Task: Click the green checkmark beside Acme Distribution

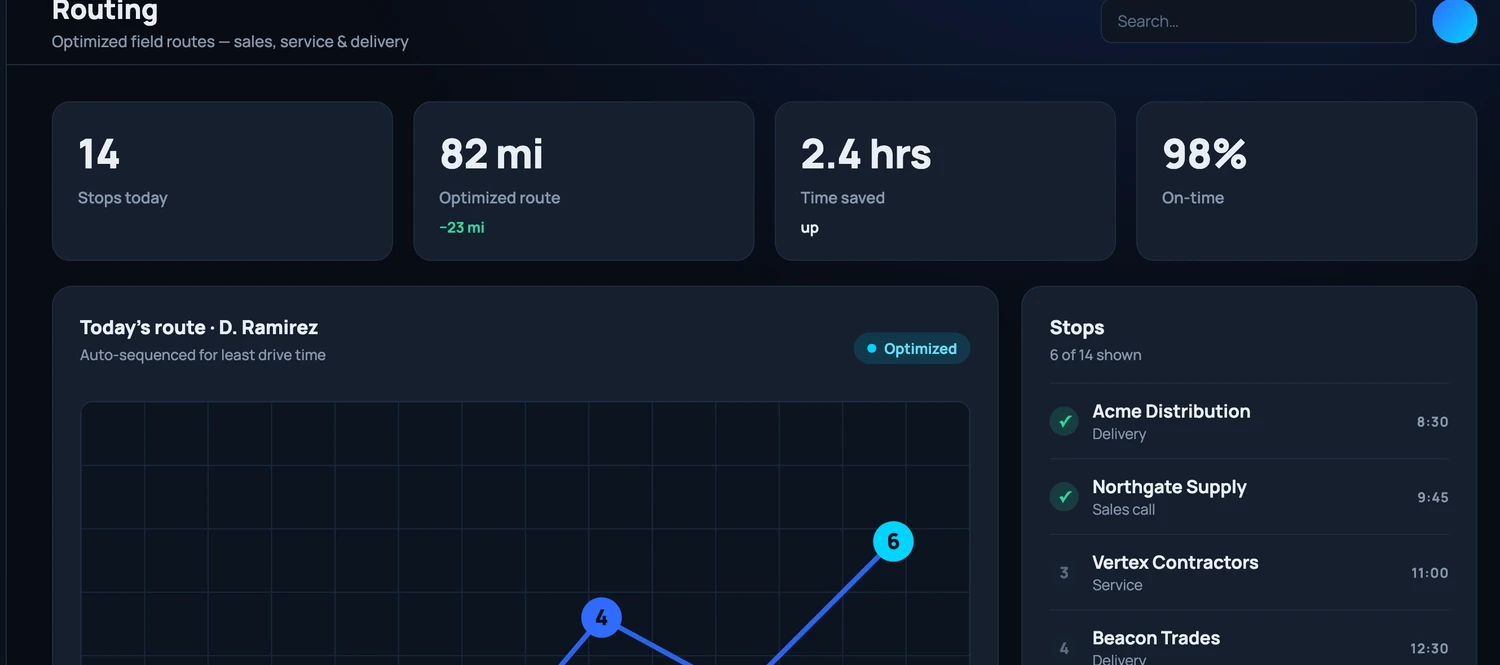Action: pyautogui.click(x=1064, y=421)
